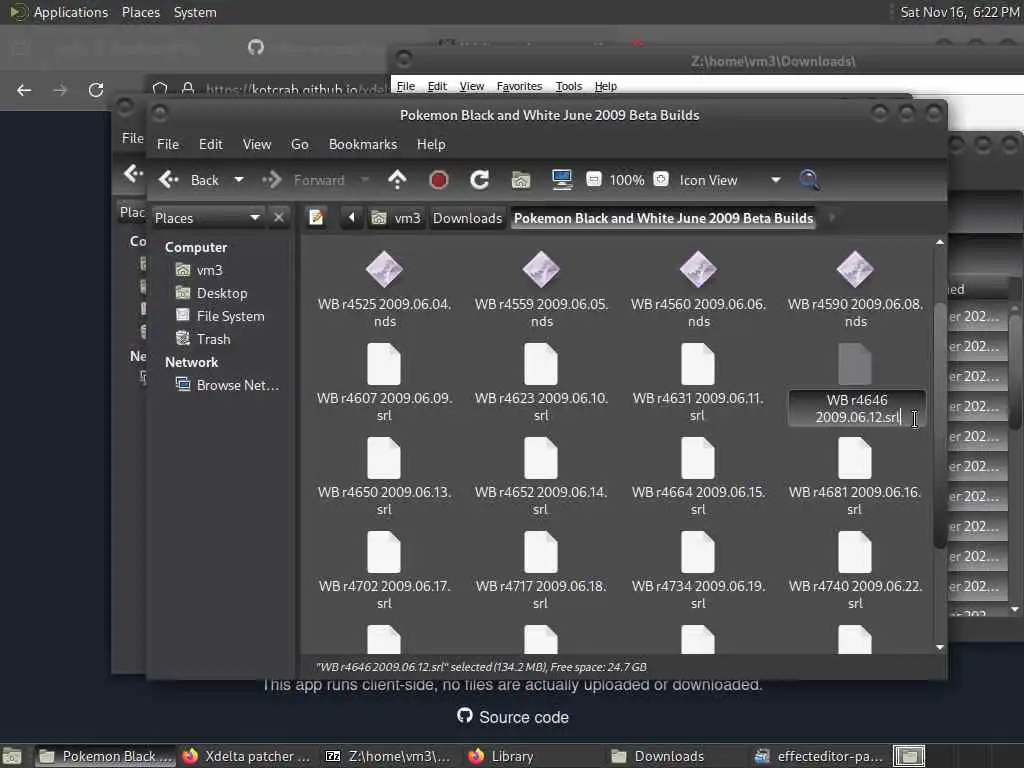Click the show desktop icon in the taskbar
Viewport: 1024px width, 768px height.
[x=12, y=756]
